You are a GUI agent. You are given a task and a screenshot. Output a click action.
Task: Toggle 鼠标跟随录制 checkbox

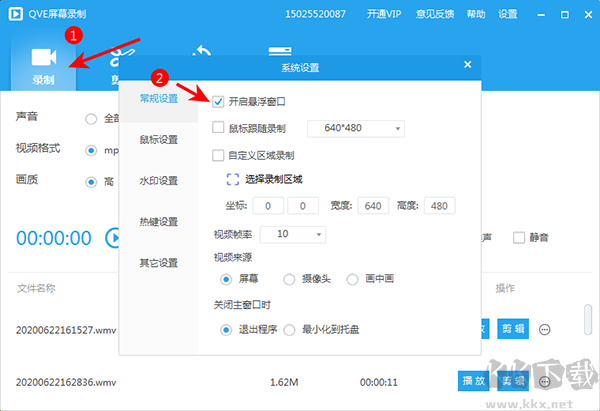219,128
